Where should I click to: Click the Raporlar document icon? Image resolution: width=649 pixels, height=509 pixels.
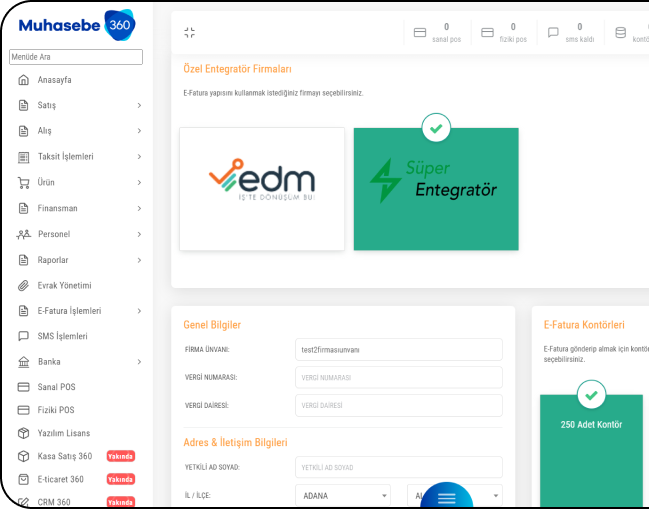coord(24,260)
